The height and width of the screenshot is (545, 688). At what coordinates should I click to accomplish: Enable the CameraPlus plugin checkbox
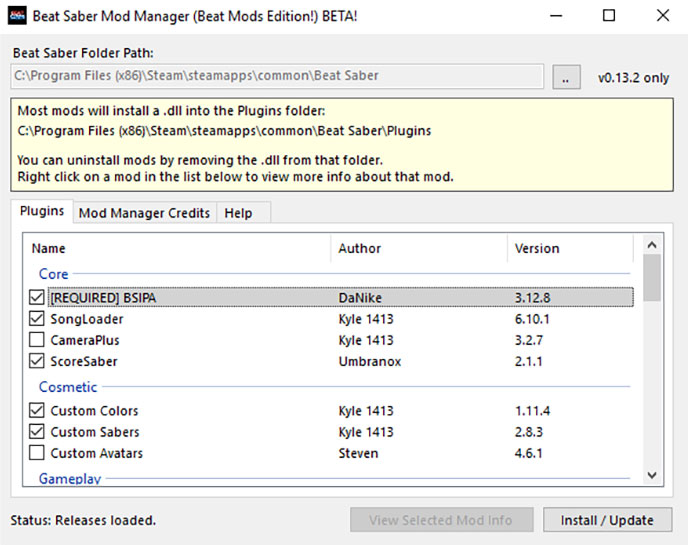37,340
